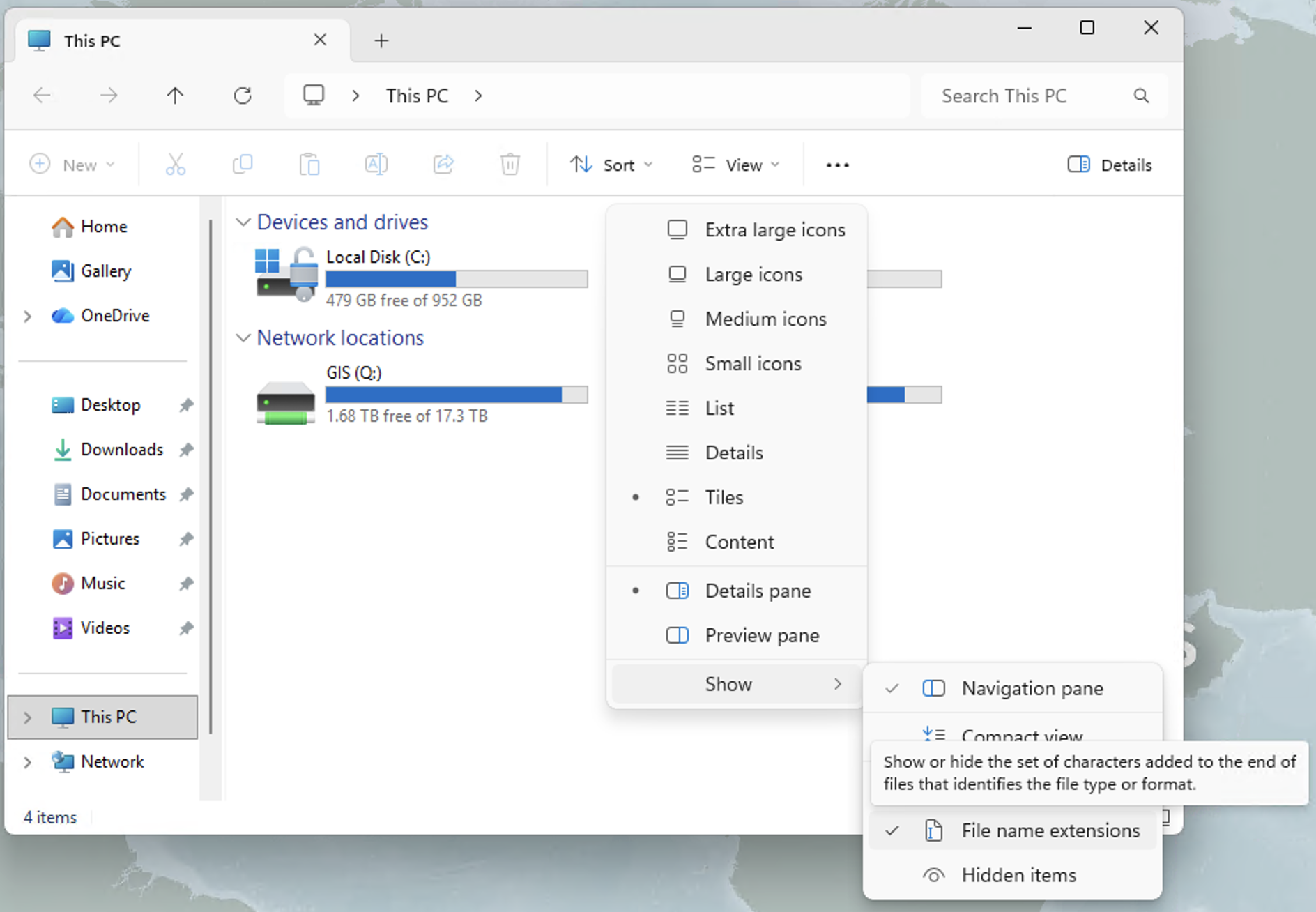Uncheck the Navigation pane option

[x=1032, y=688]
